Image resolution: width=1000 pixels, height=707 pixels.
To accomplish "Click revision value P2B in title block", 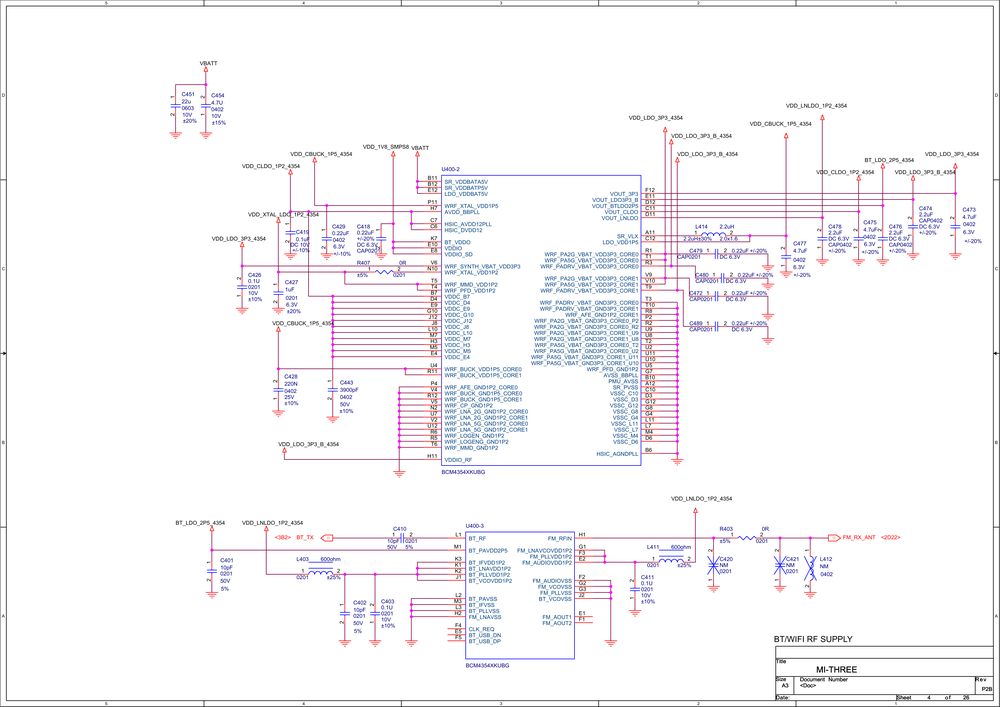I will point(987,689).
